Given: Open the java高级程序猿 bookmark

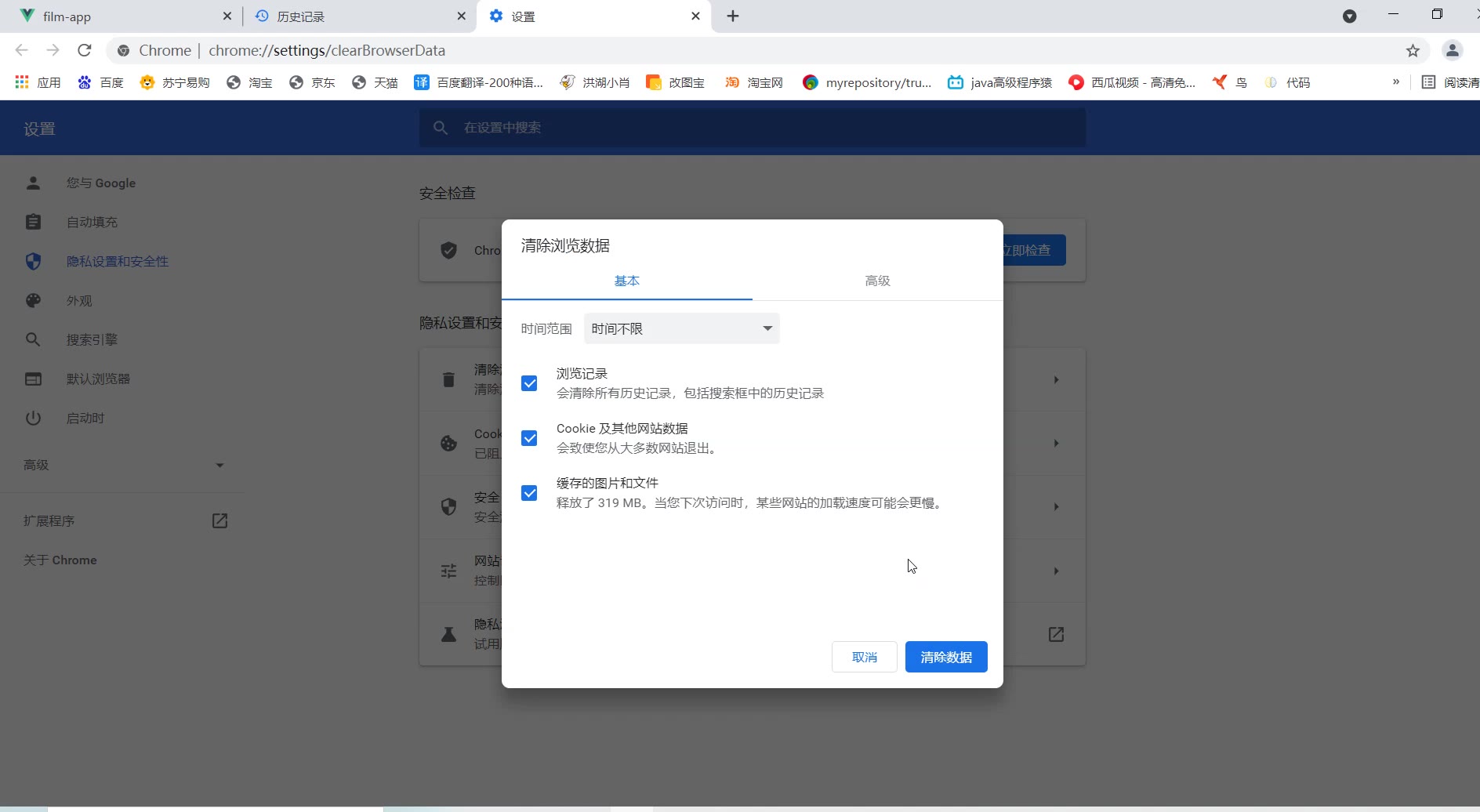Looking at the screenshot, I should [x=999, y=82].
